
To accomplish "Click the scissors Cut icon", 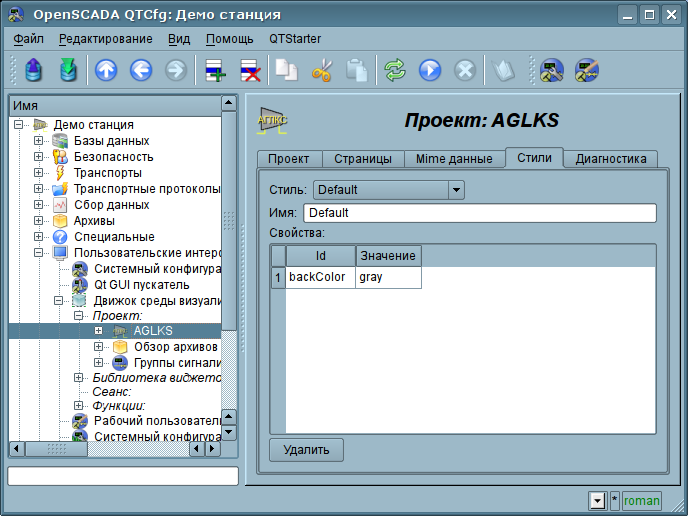I will click(322, 70).
